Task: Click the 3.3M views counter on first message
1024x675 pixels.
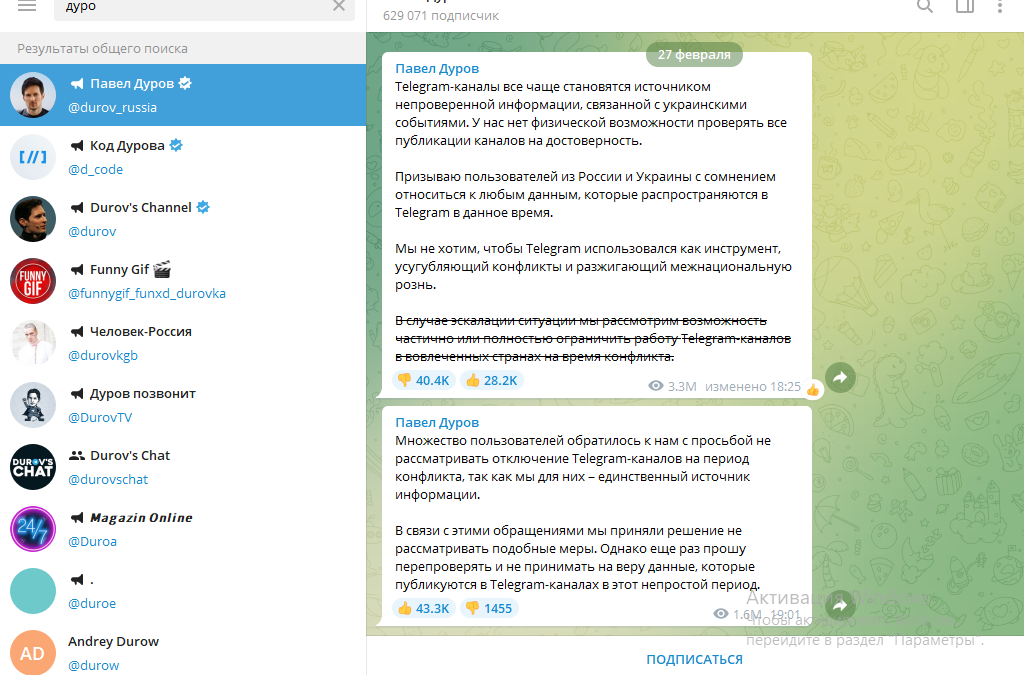Action: [x=672, y=386]
